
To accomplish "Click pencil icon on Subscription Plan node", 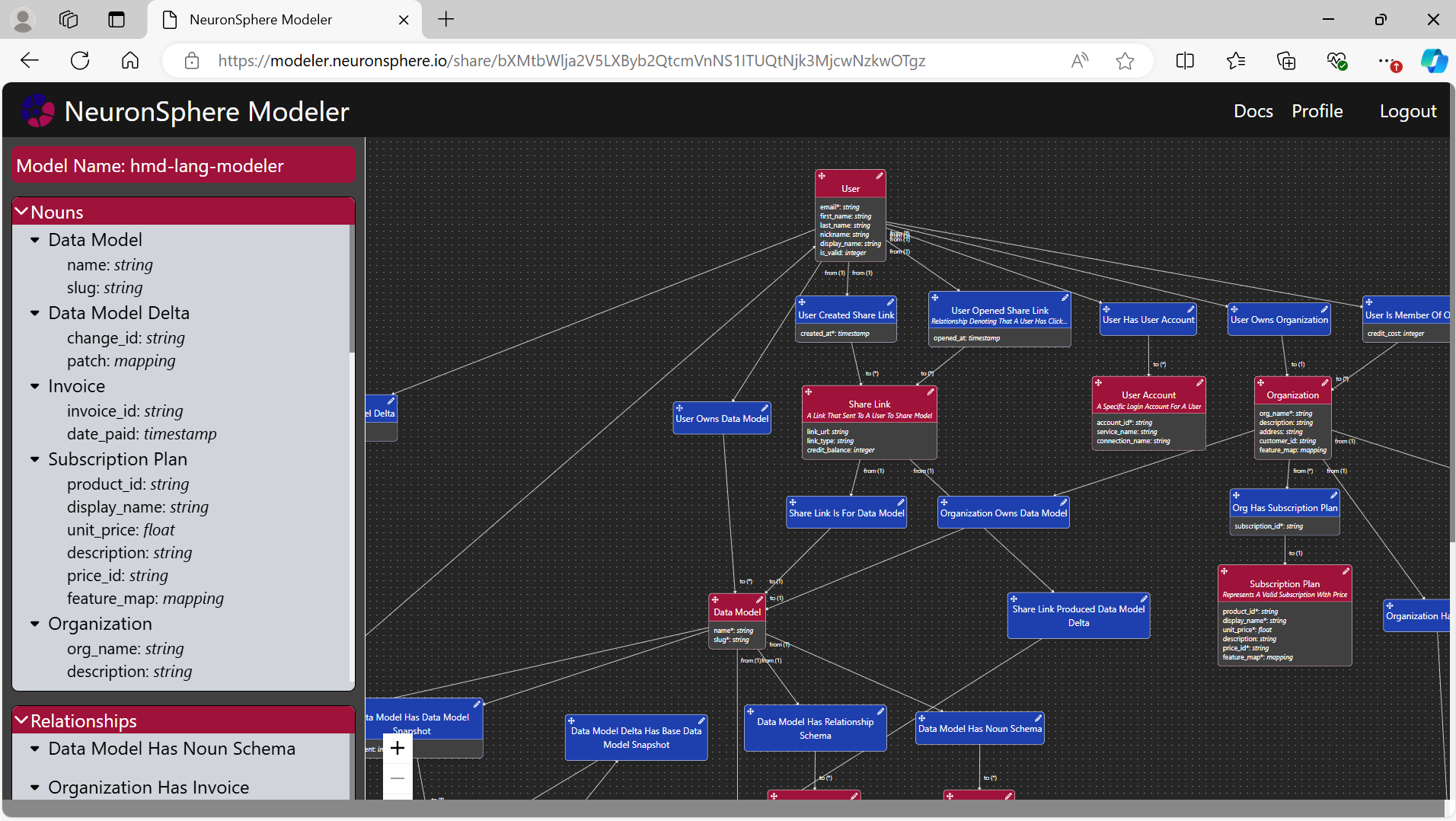I will point(1346,571).
